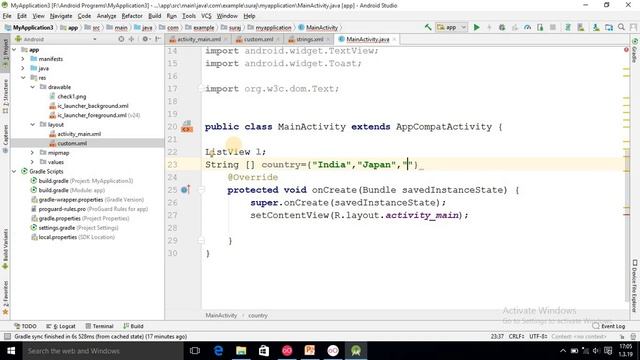Open File Explorer from taskbar
This screenshot has height=360, width=640.
241,351
